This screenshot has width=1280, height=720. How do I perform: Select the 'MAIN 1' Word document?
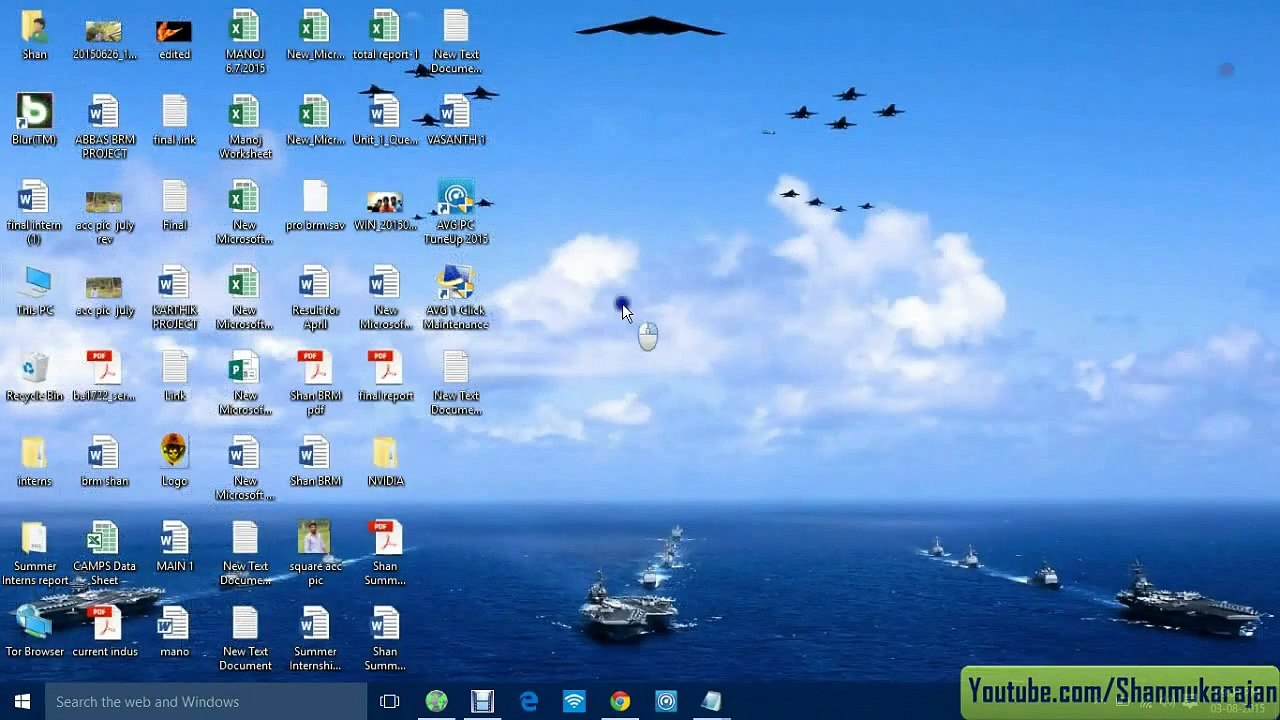click(x=174, y=546)
